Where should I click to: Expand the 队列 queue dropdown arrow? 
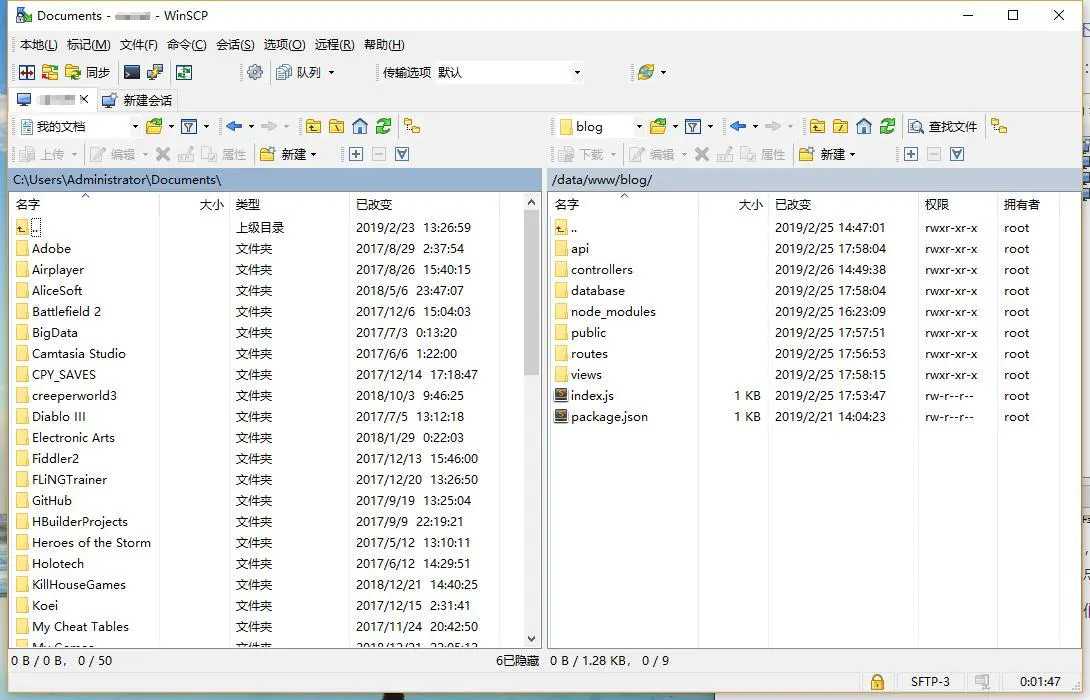tap(332, 72)
